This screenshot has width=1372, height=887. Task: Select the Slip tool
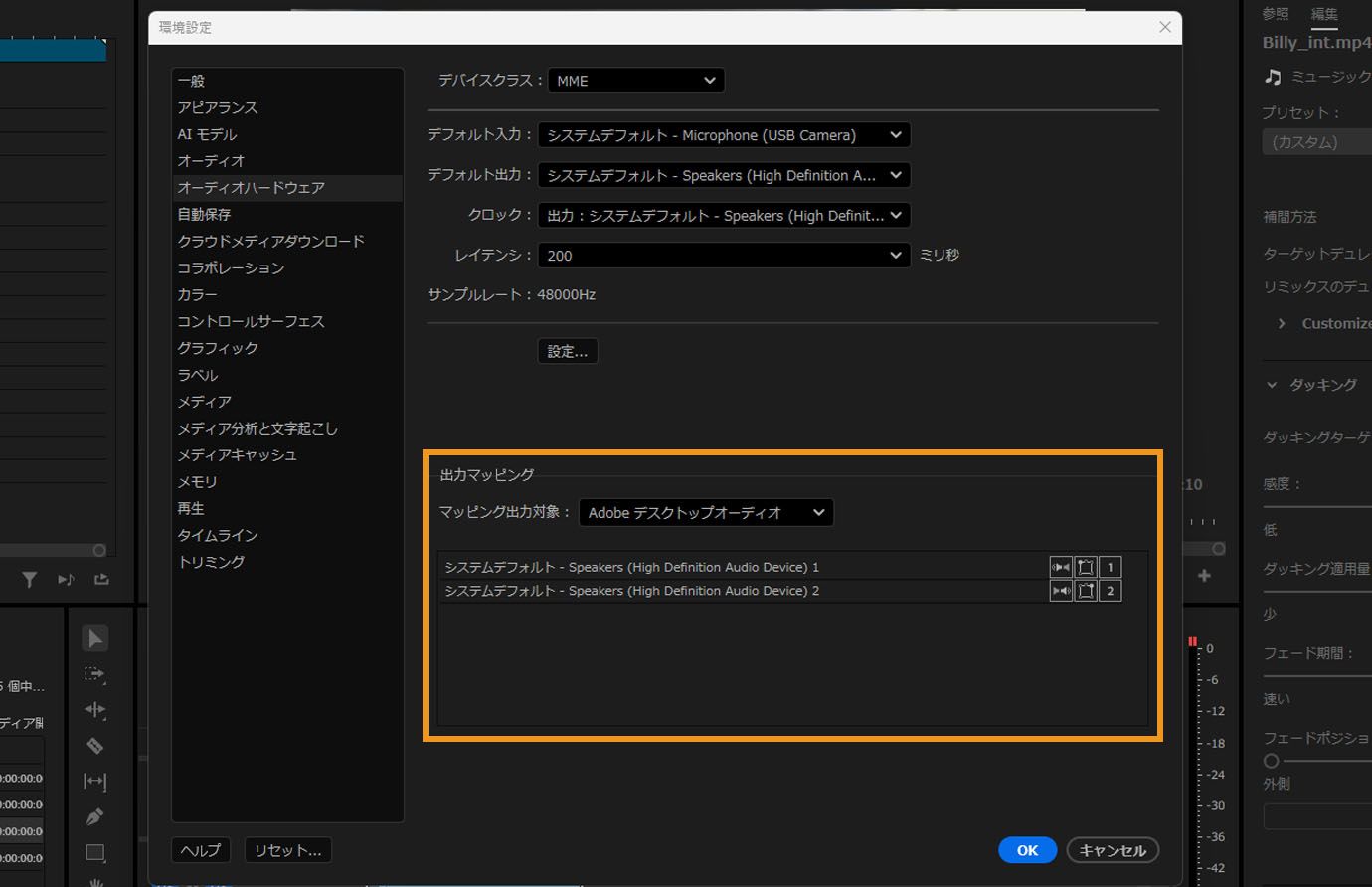coord(95,782)
